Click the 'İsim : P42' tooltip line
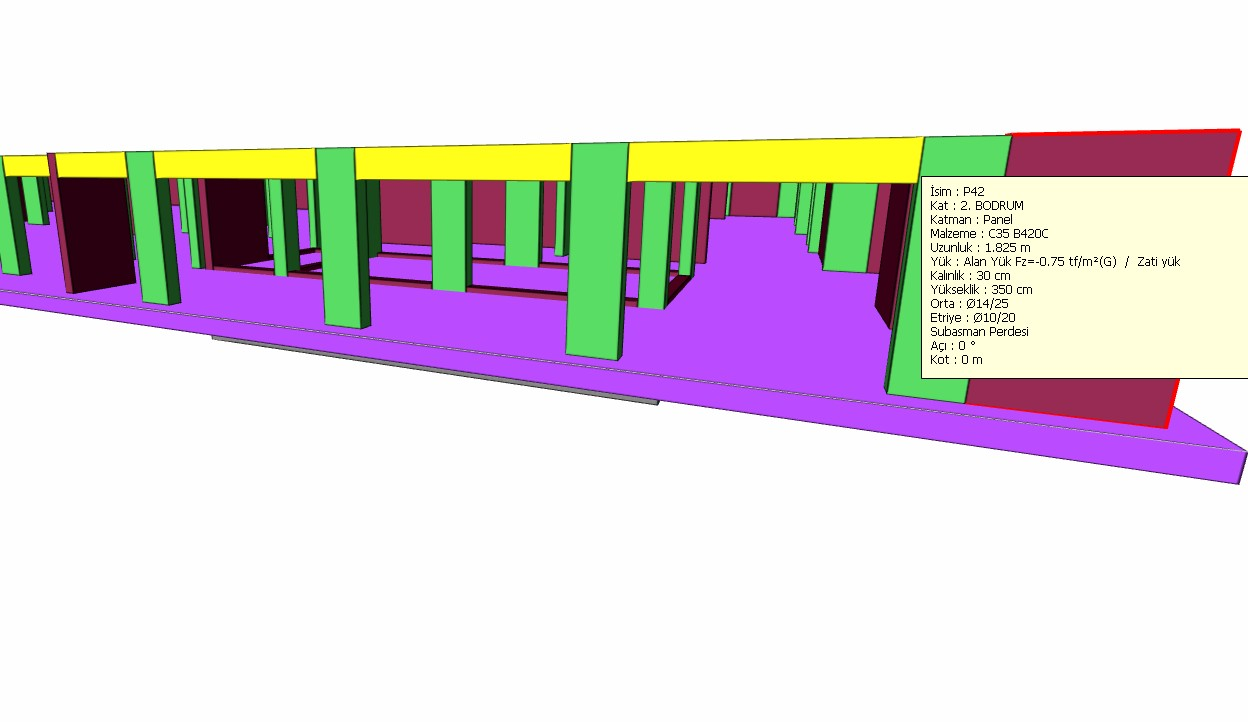 coord(958,192)
